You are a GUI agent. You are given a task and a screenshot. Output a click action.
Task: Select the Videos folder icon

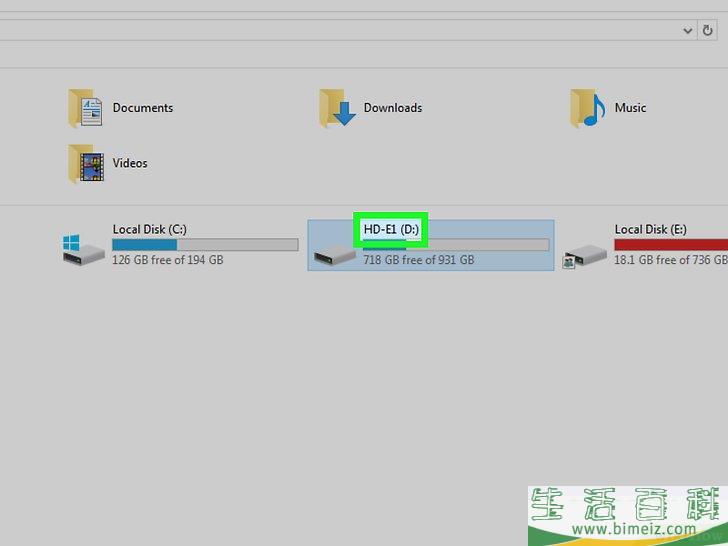point(86,164)
